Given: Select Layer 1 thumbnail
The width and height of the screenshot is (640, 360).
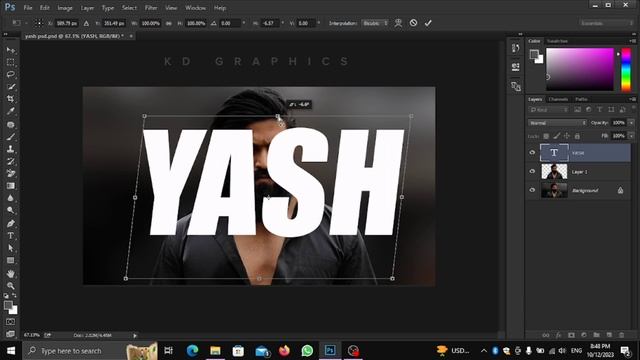Looking at the screenshot, I should (554, 171).
